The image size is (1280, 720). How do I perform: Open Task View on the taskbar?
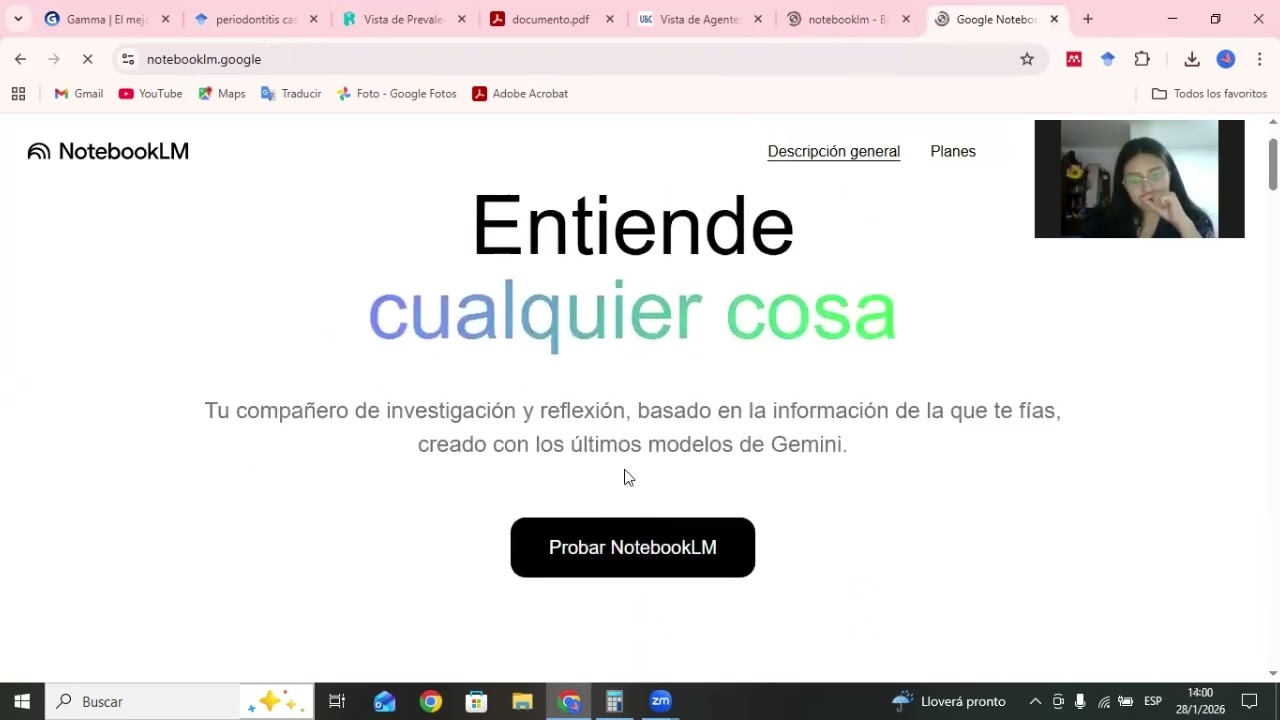point(337,701)
